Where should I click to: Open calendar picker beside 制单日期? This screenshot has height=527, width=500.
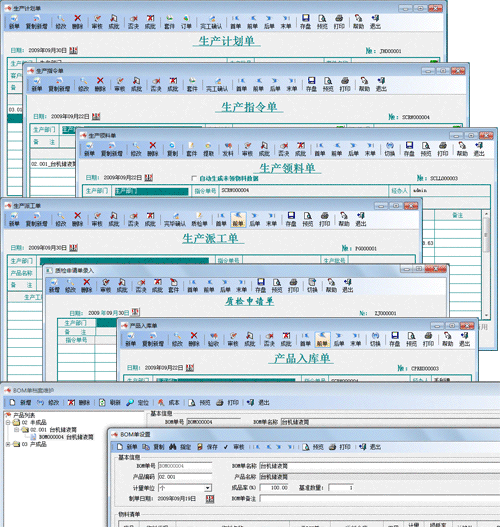click(210, 499)
